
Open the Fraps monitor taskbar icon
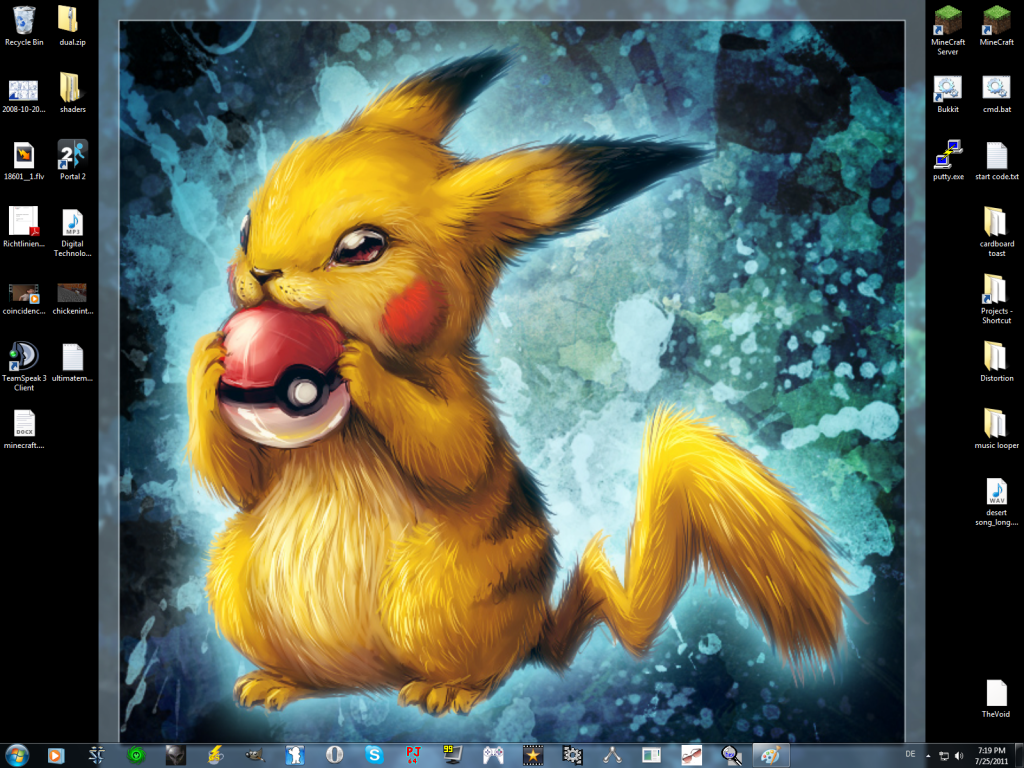[453, 756]
